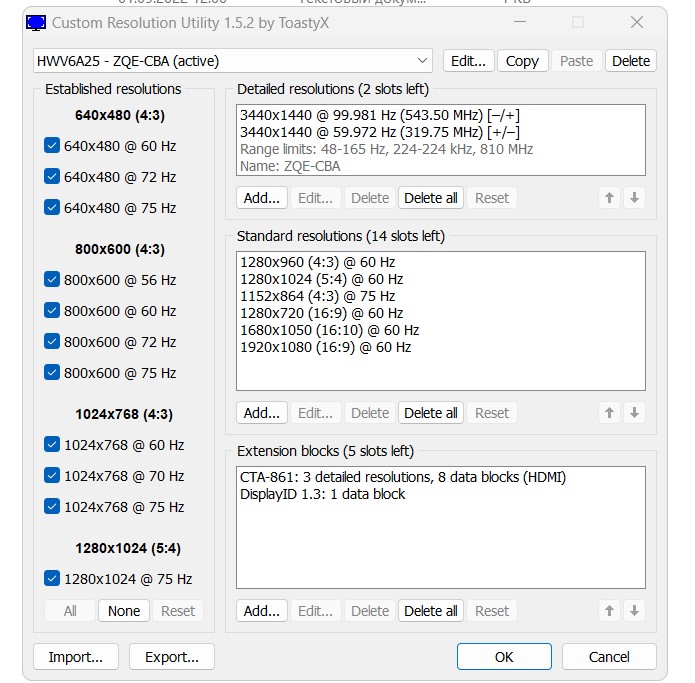This screenshot has width=695, height=683.
Task: Select the 3440x1440 @ 99.981 Hz entry
Action: pyautogui.click(x=366, y=115)
